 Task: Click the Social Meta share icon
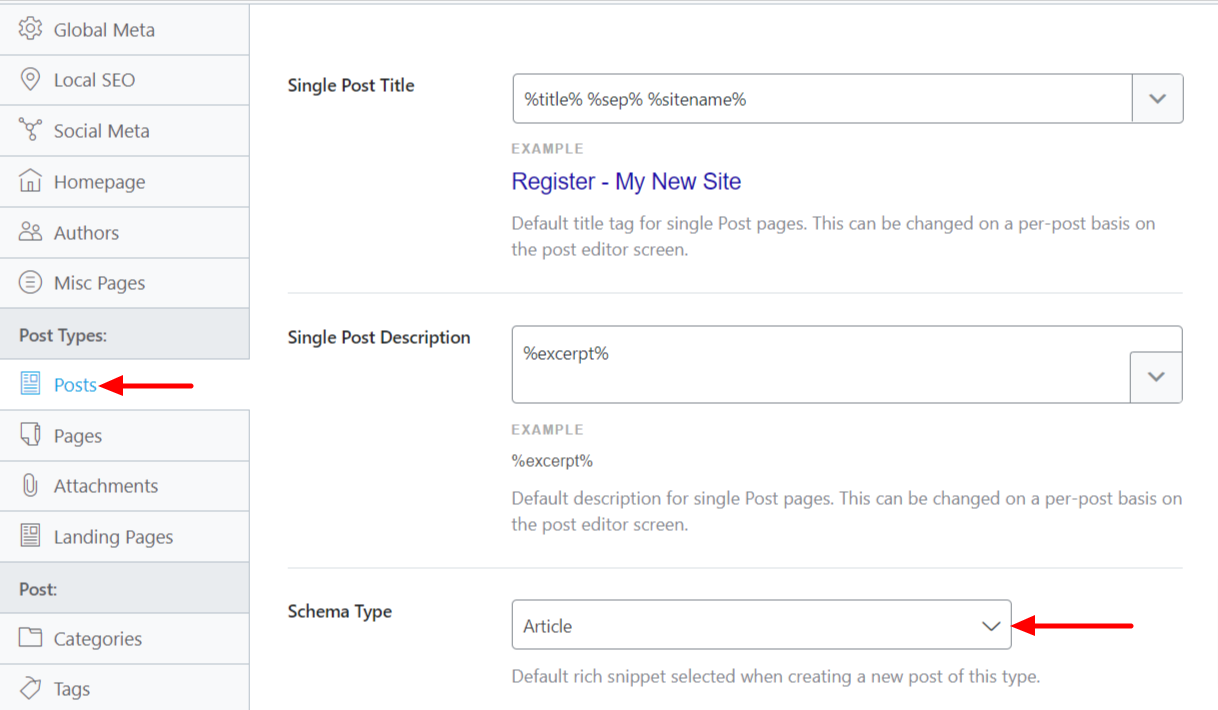pyautogui.click(x=31, y=130)
